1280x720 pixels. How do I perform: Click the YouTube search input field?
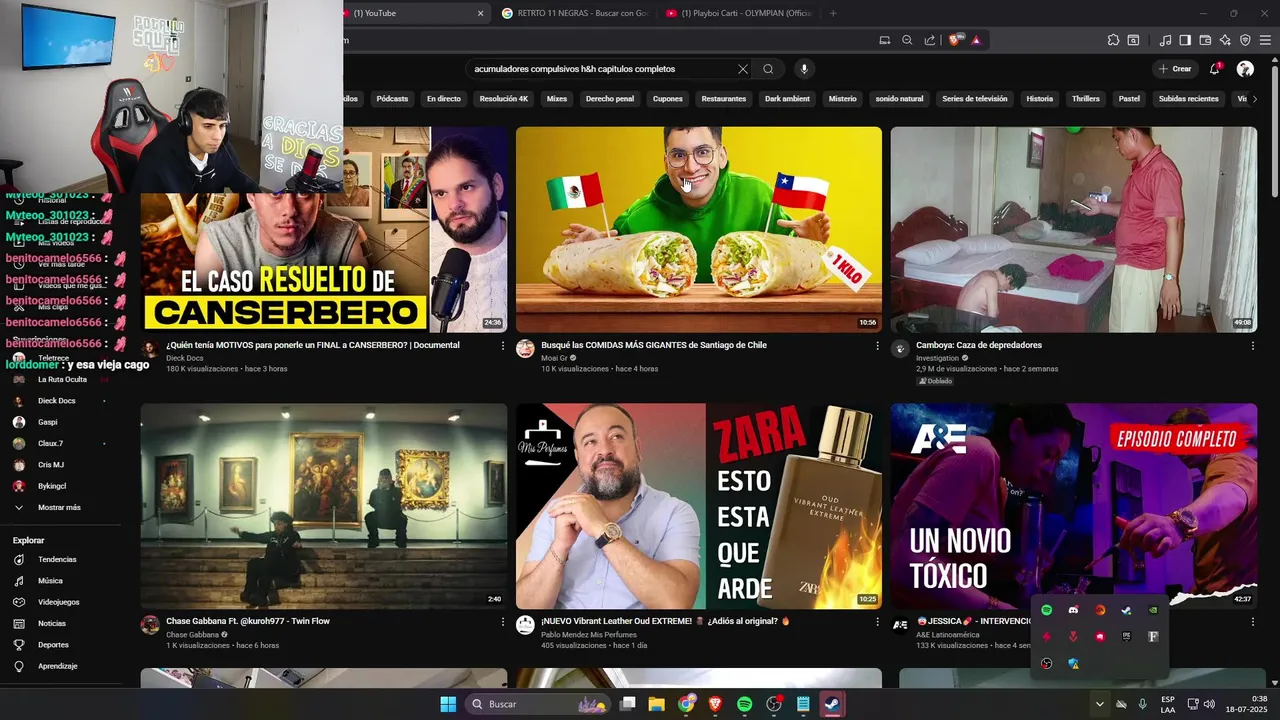point(600,69)
